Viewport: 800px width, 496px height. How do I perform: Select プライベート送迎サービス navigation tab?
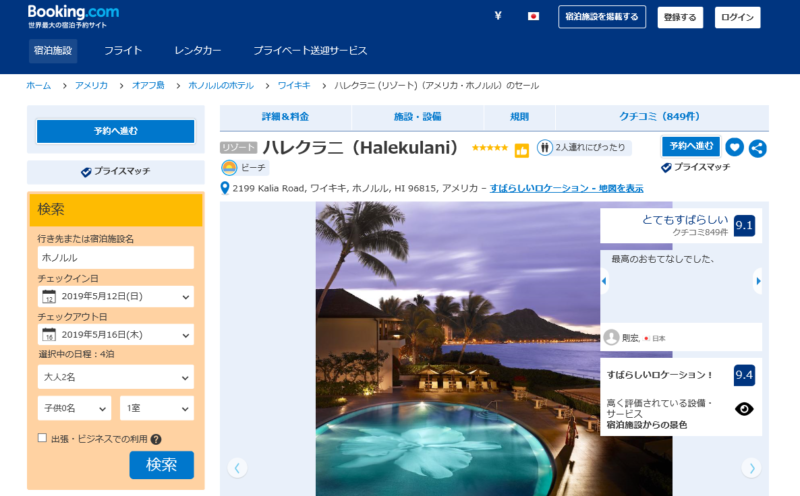coord(310,51)
